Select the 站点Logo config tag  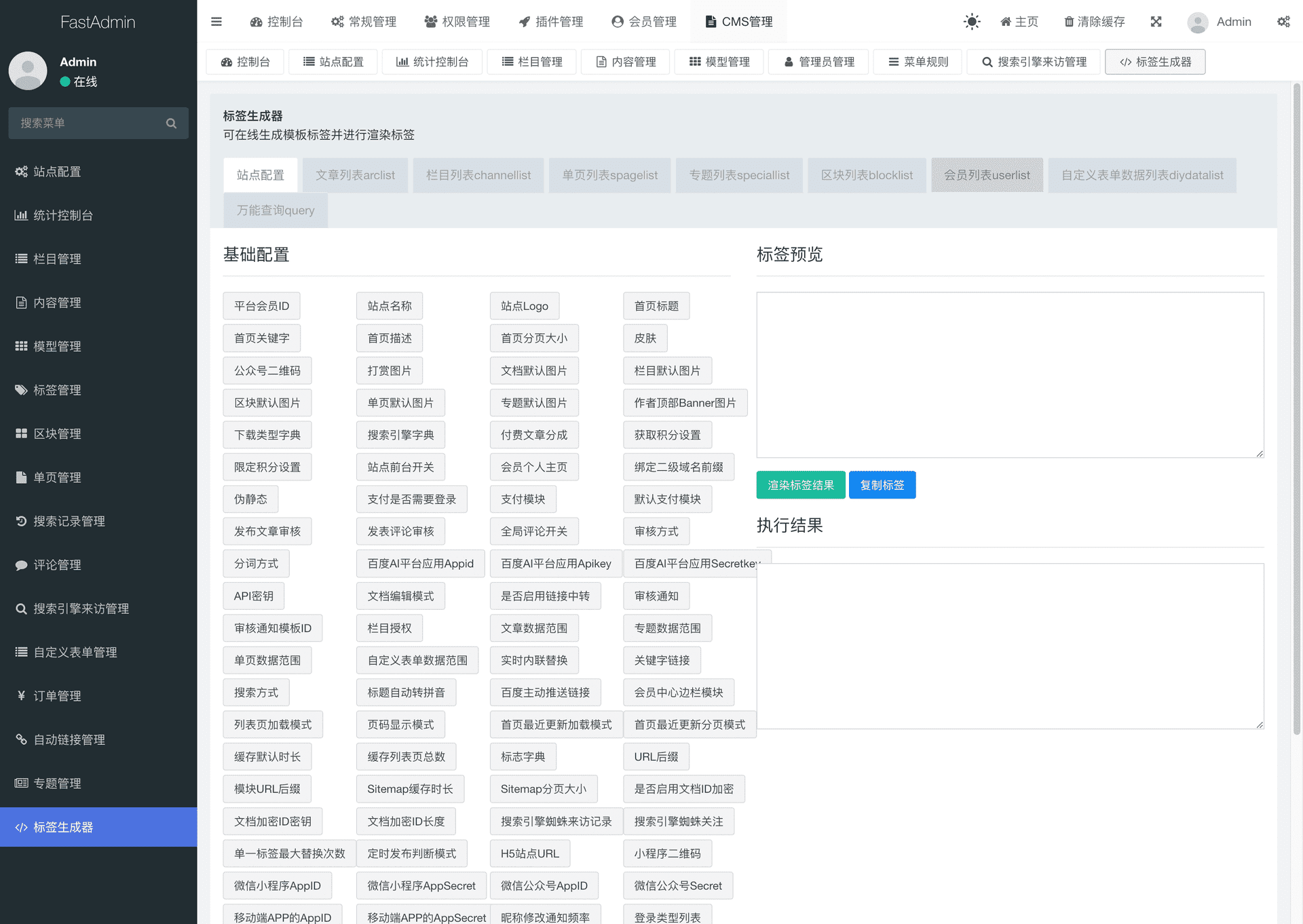pyautogui.click(x=524, y=306)
